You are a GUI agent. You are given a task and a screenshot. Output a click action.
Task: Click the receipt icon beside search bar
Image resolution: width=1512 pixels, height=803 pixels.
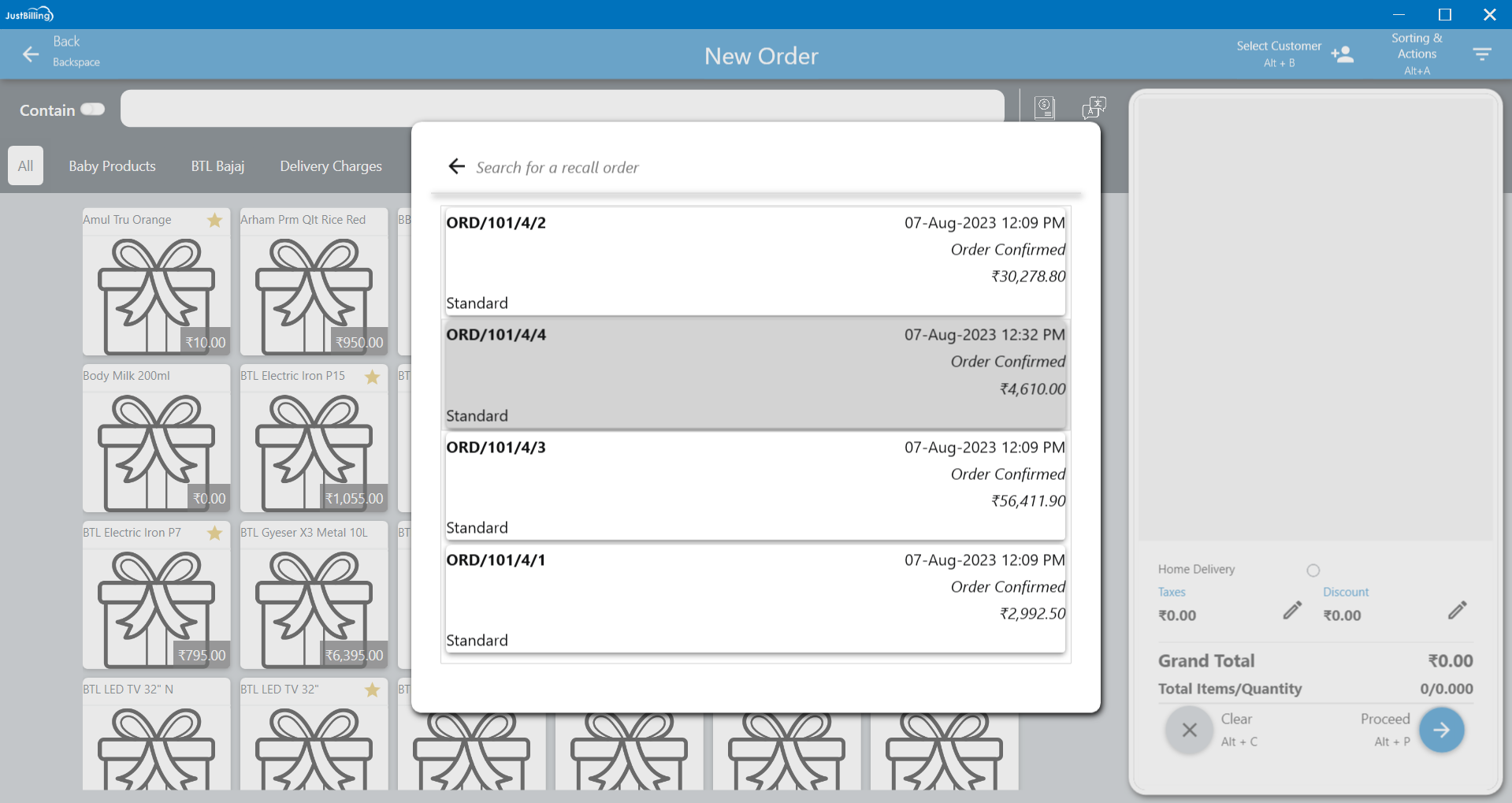click(1044, 107)
